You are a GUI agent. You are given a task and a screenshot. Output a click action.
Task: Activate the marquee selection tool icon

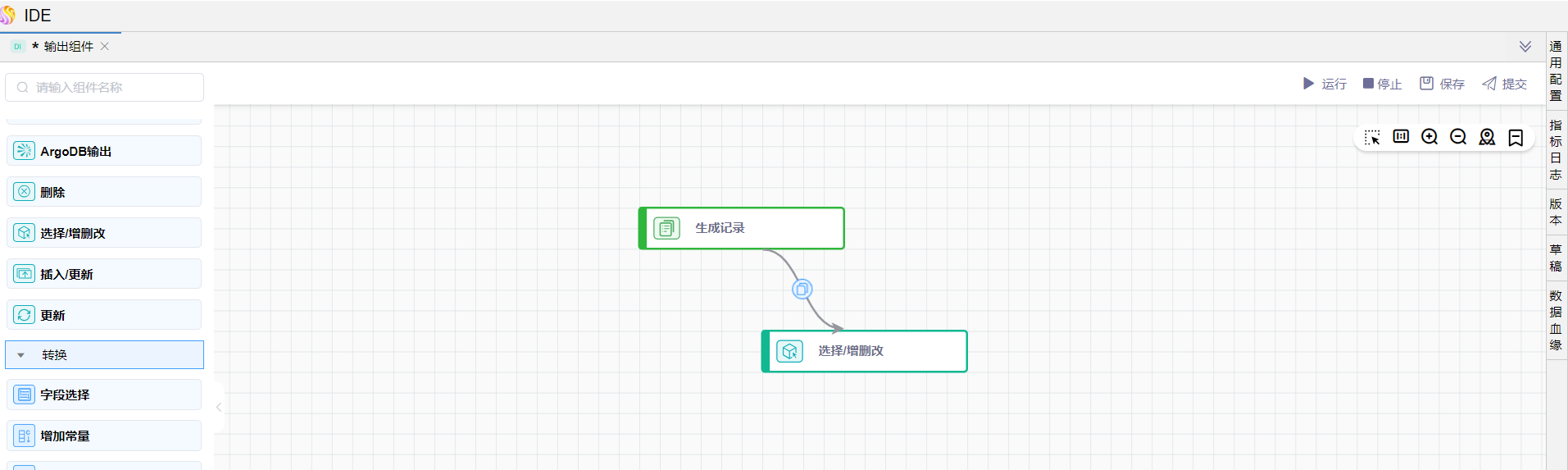(1372, 137)
